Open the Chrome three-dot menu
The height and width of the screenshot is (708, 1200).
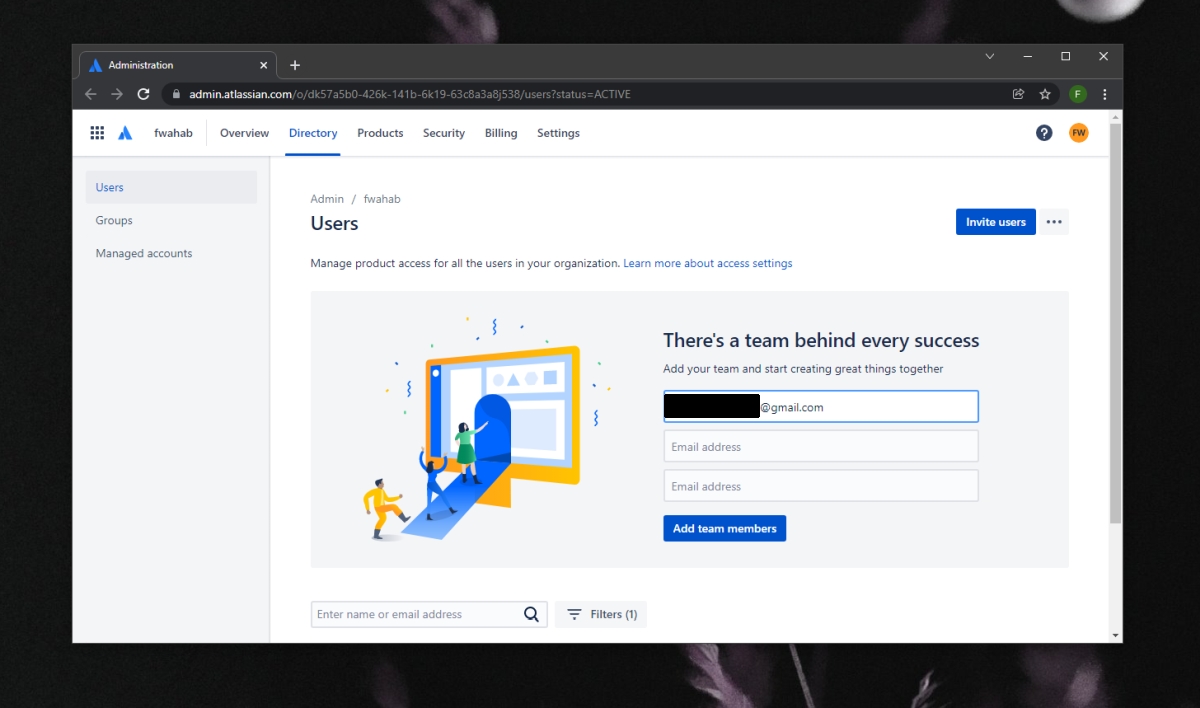[x=1105, y=94]
